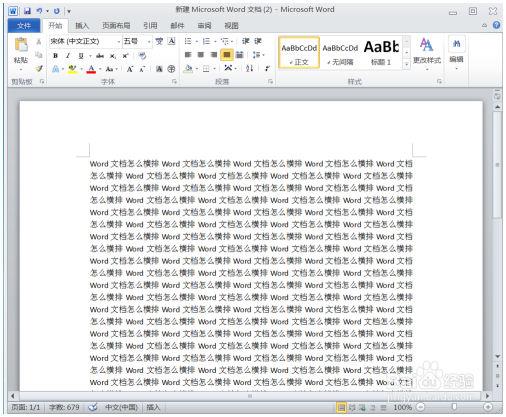
Task: Click the Redo icon in the quick access toolbar
Action: (57, 11)
